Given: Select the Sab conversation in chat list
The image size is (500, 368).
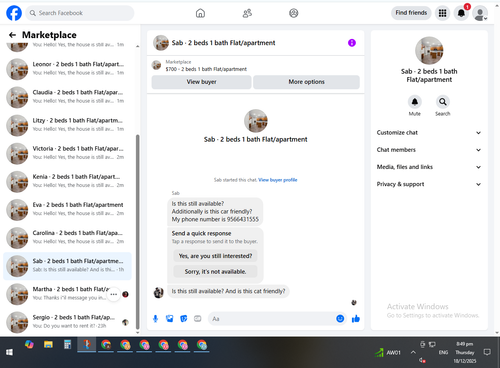Looking at the screenshot, I should pos(67,266).
